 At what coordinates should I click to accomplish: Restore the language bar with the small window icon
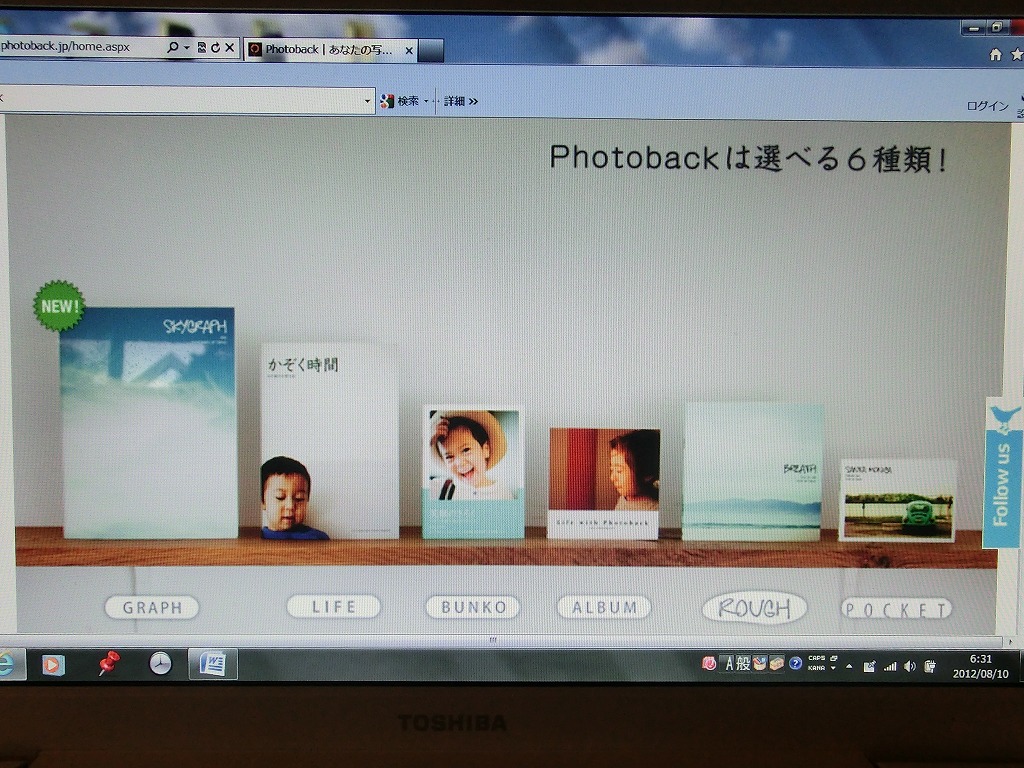pyautogui.click(x=834, y=658)
